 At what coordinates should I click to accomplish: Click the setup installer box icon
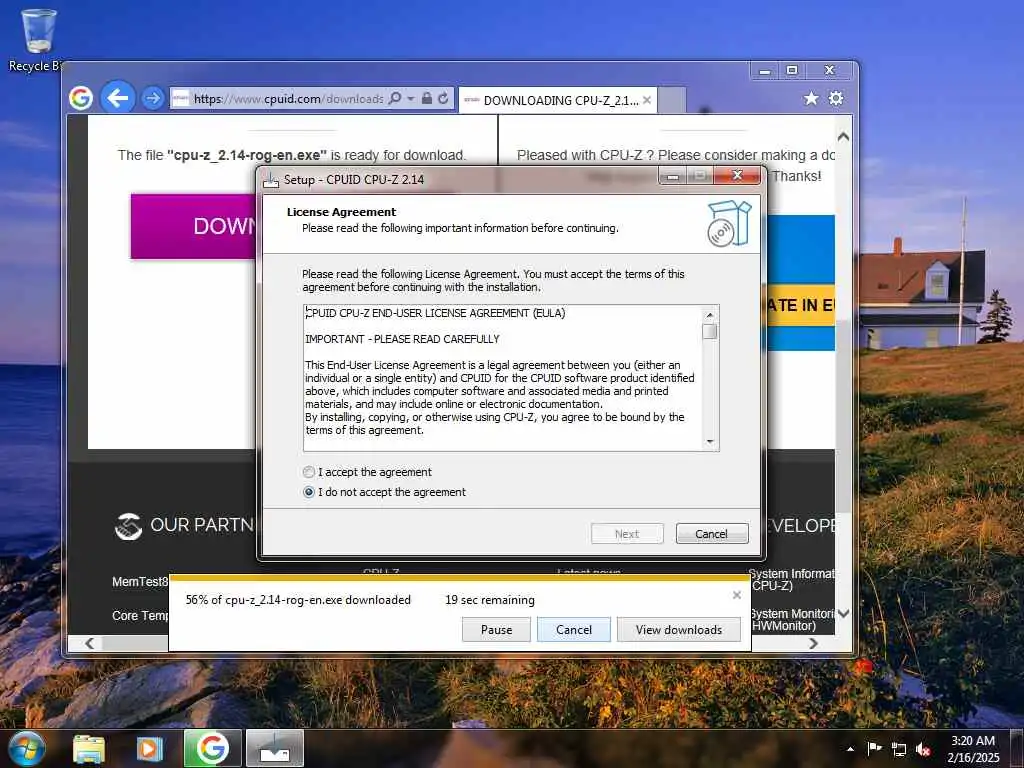[x=729, y=224]
